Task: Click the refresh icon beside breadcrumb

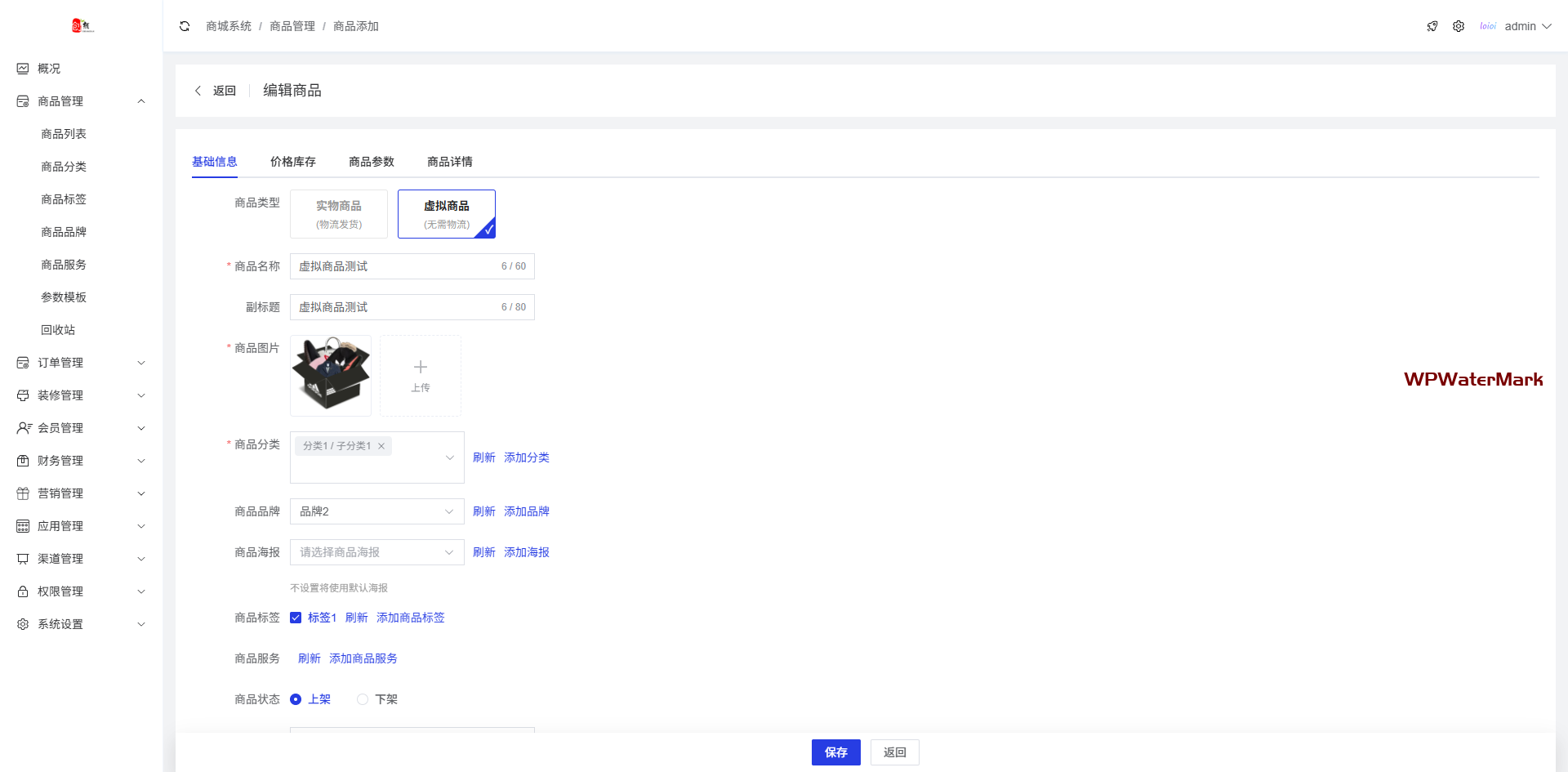Action: coord(185,26)
